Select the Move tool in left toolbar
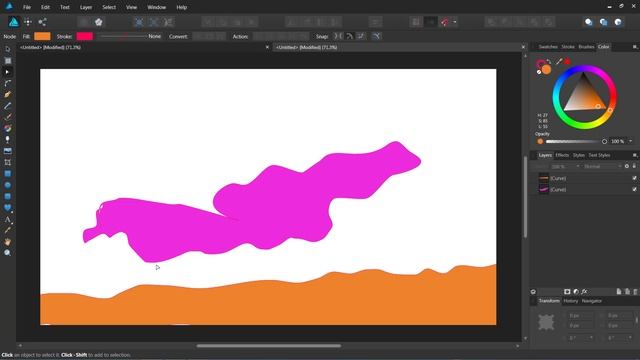This screenshot has height=360, width=640. (7, 49)
